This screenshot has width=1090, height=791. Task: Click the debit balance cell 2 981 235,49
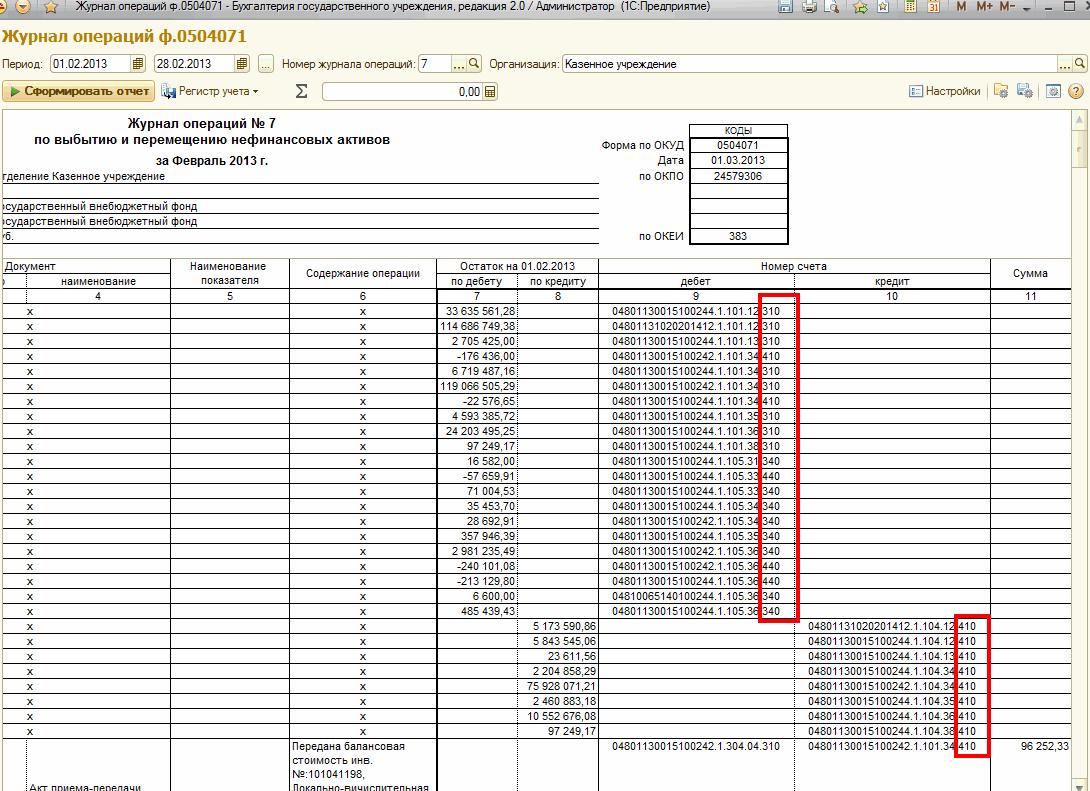(x=477, y=551)
